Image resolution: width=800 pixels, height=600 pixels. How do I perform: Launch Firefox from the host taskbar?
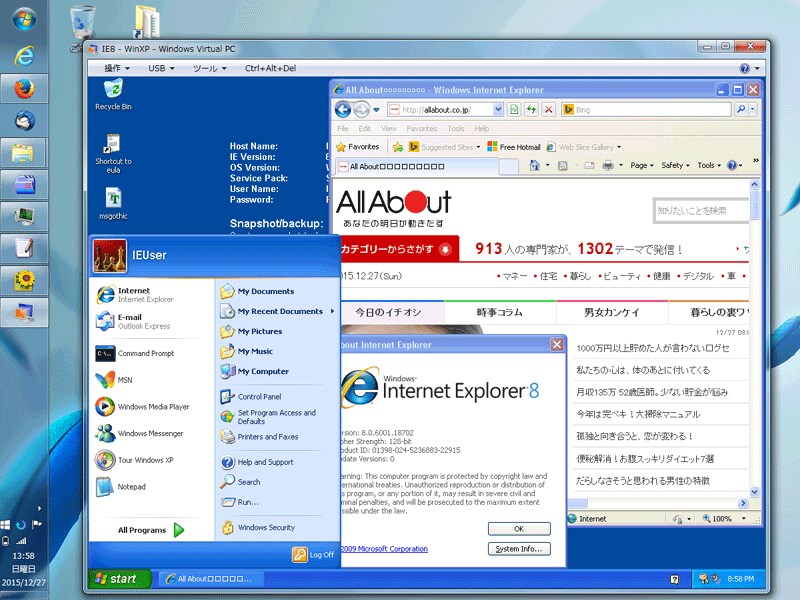[x=24, y=89]
